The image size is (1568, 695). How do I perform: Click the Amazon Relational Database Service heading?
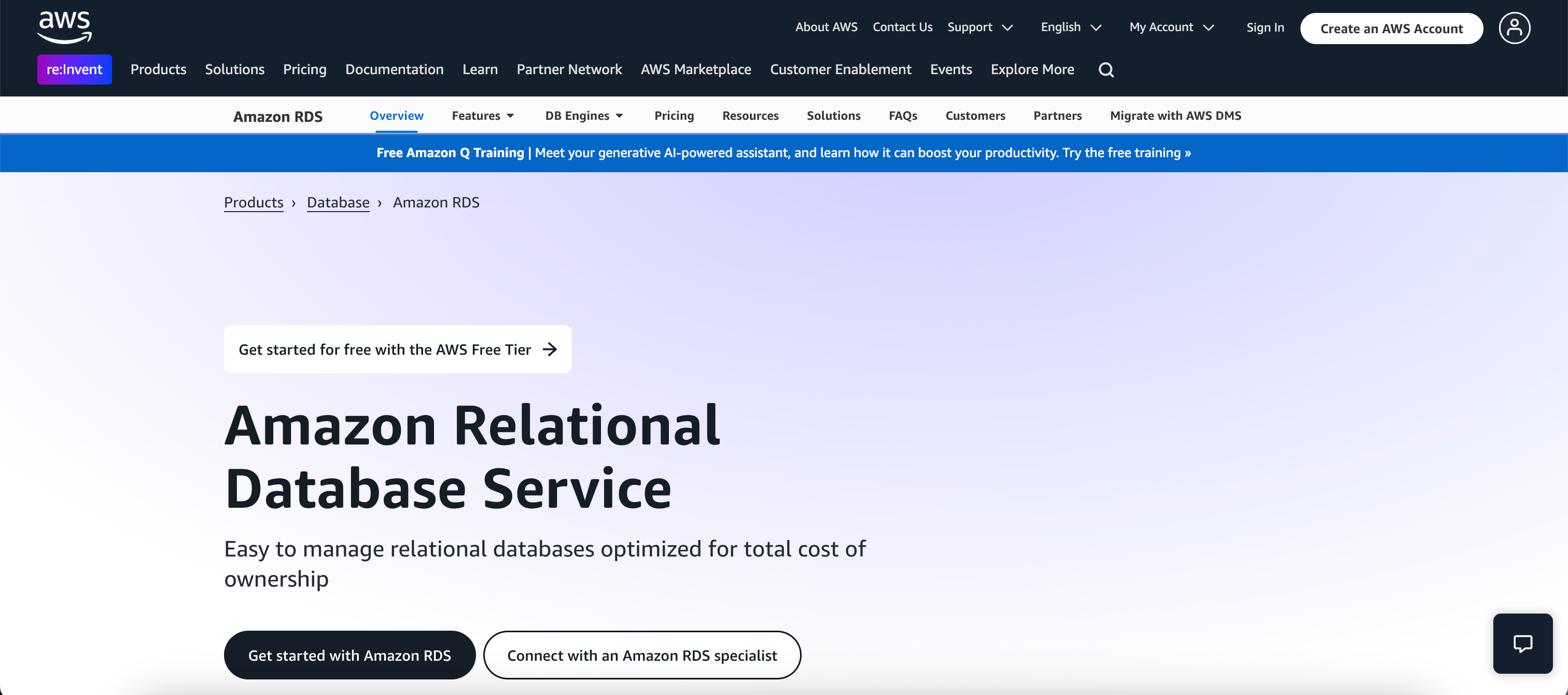coord(472,457)
